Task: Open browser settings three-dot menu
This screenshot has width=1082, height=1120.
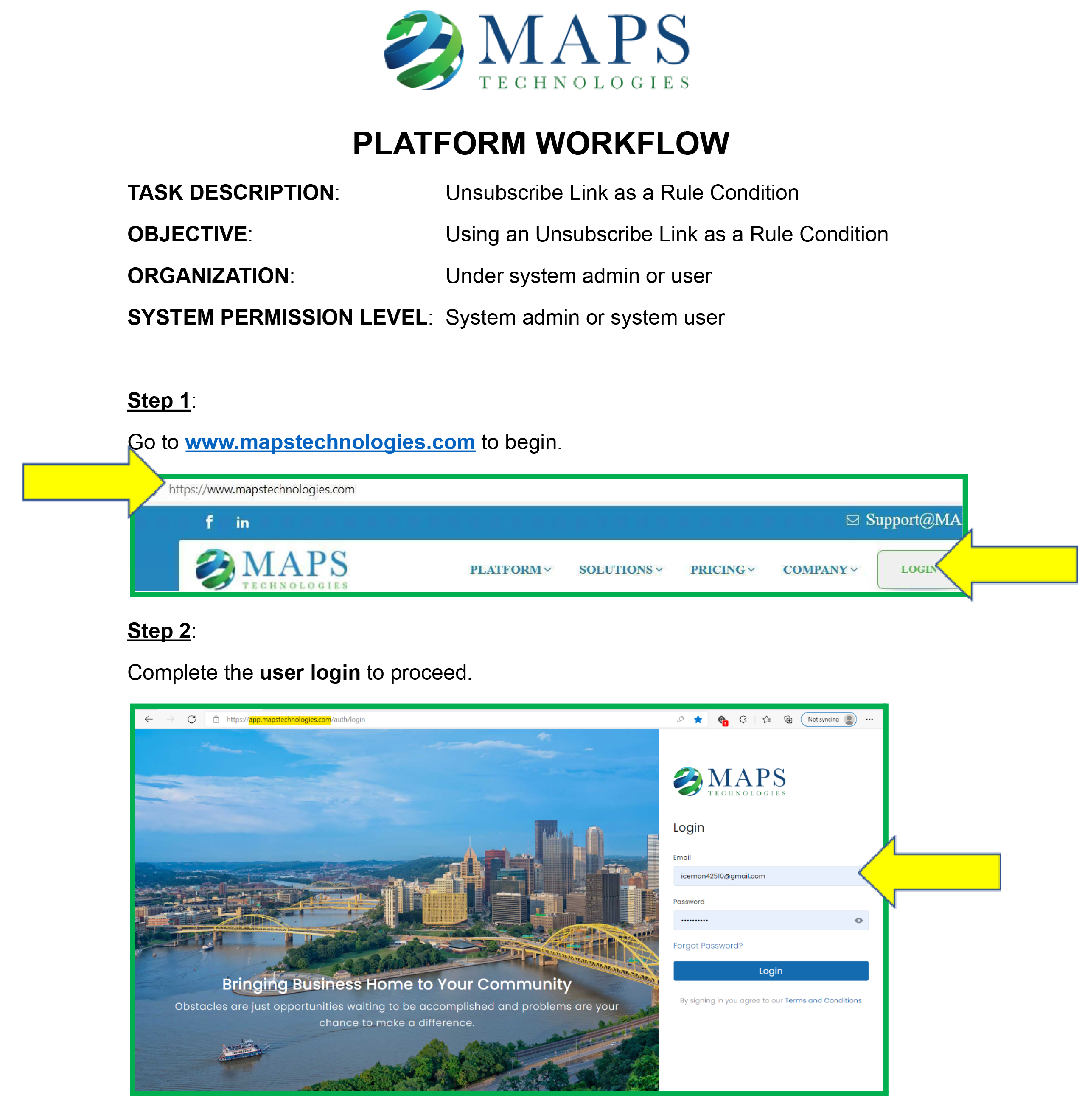Action: [869, 720]
